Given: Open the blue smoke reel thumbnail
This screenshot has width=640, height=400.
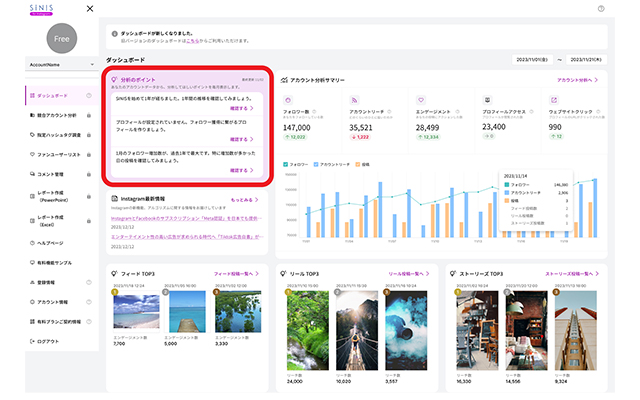Looking at the screenshot, I should click(406, 330).
